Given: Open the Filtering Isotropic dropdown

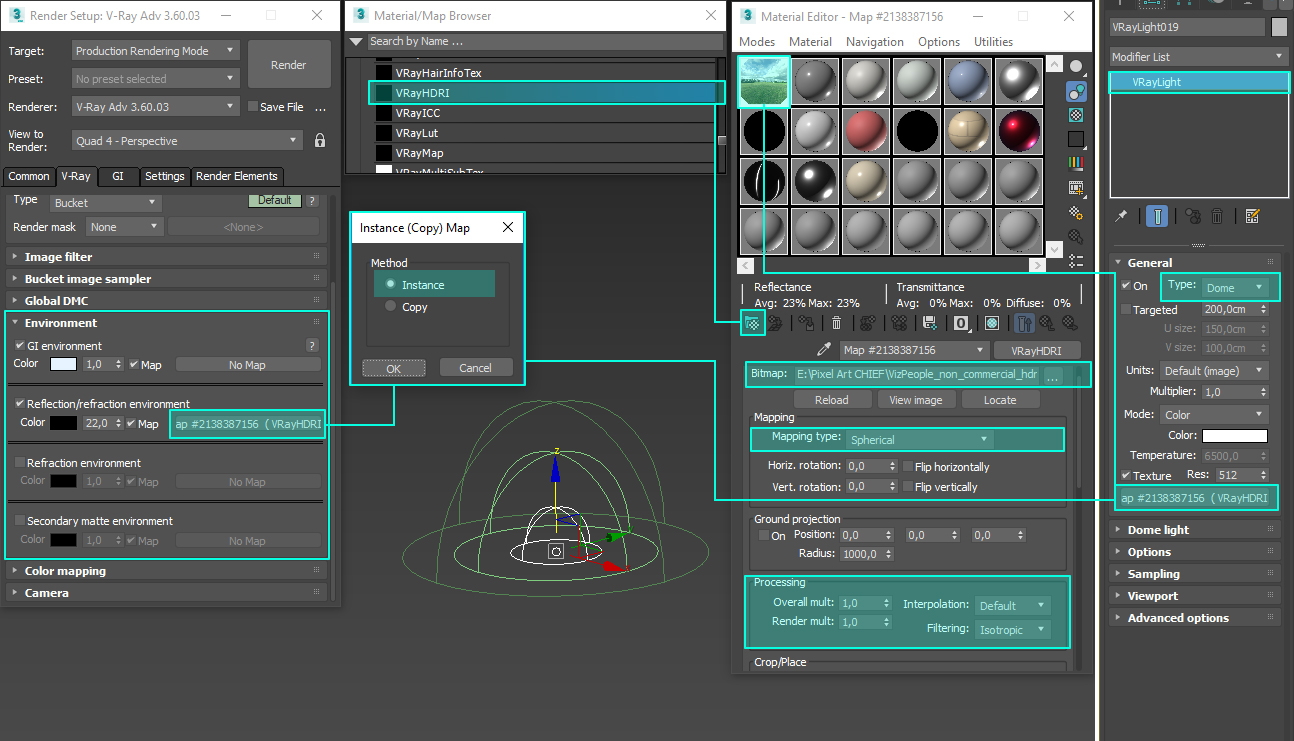Looking at the screenshot, I should tap(1012, 629).
